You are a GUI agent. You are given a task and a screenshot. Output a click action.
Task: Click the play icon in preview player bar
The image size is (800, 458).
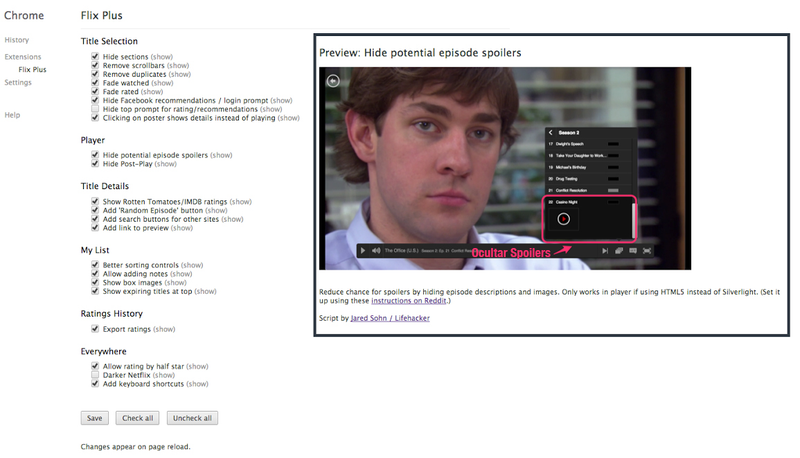point(363,250)
